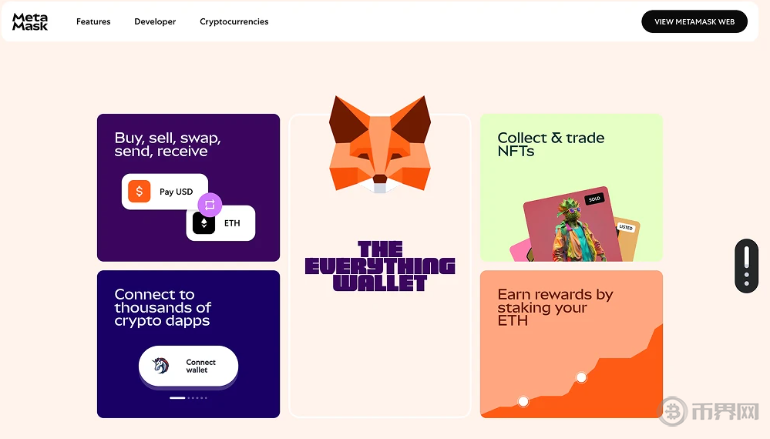Open the "Collect & trade NFTs" card heading
This screenshot has height=439, width=770.
(x=550, y=144)
